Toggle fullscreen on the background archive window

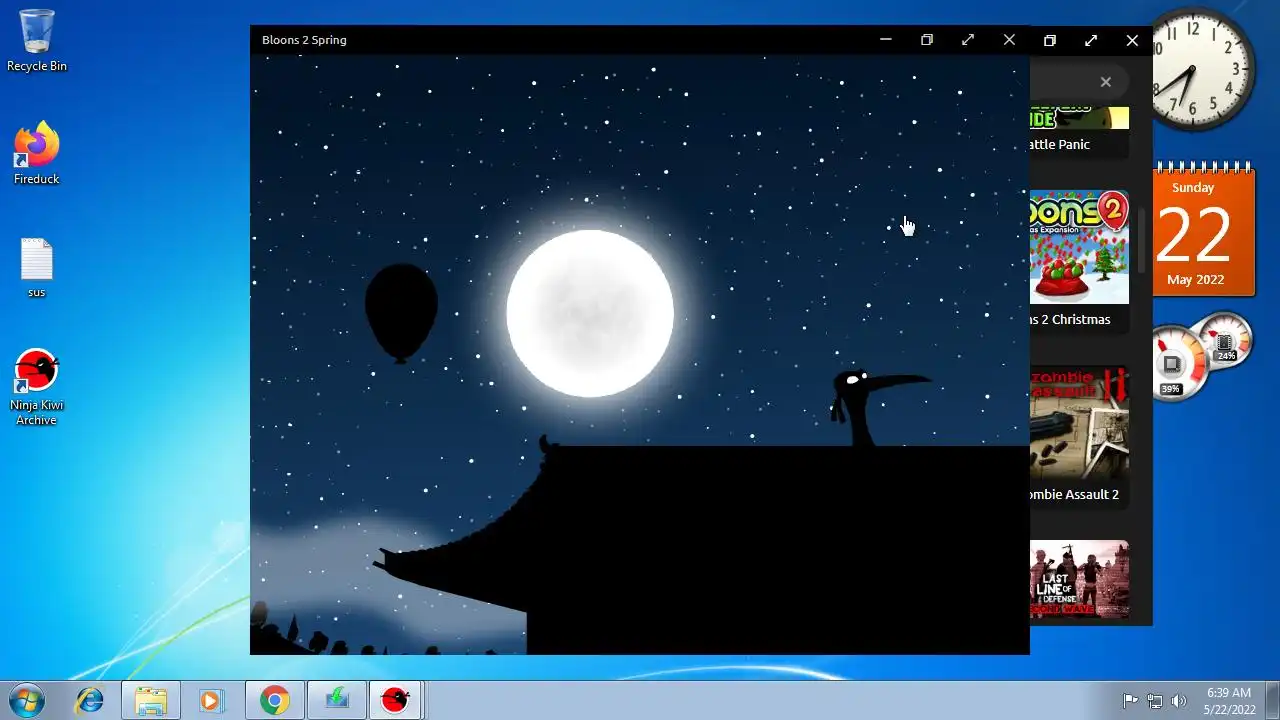pyautogui.click(x=1091, y=40)
